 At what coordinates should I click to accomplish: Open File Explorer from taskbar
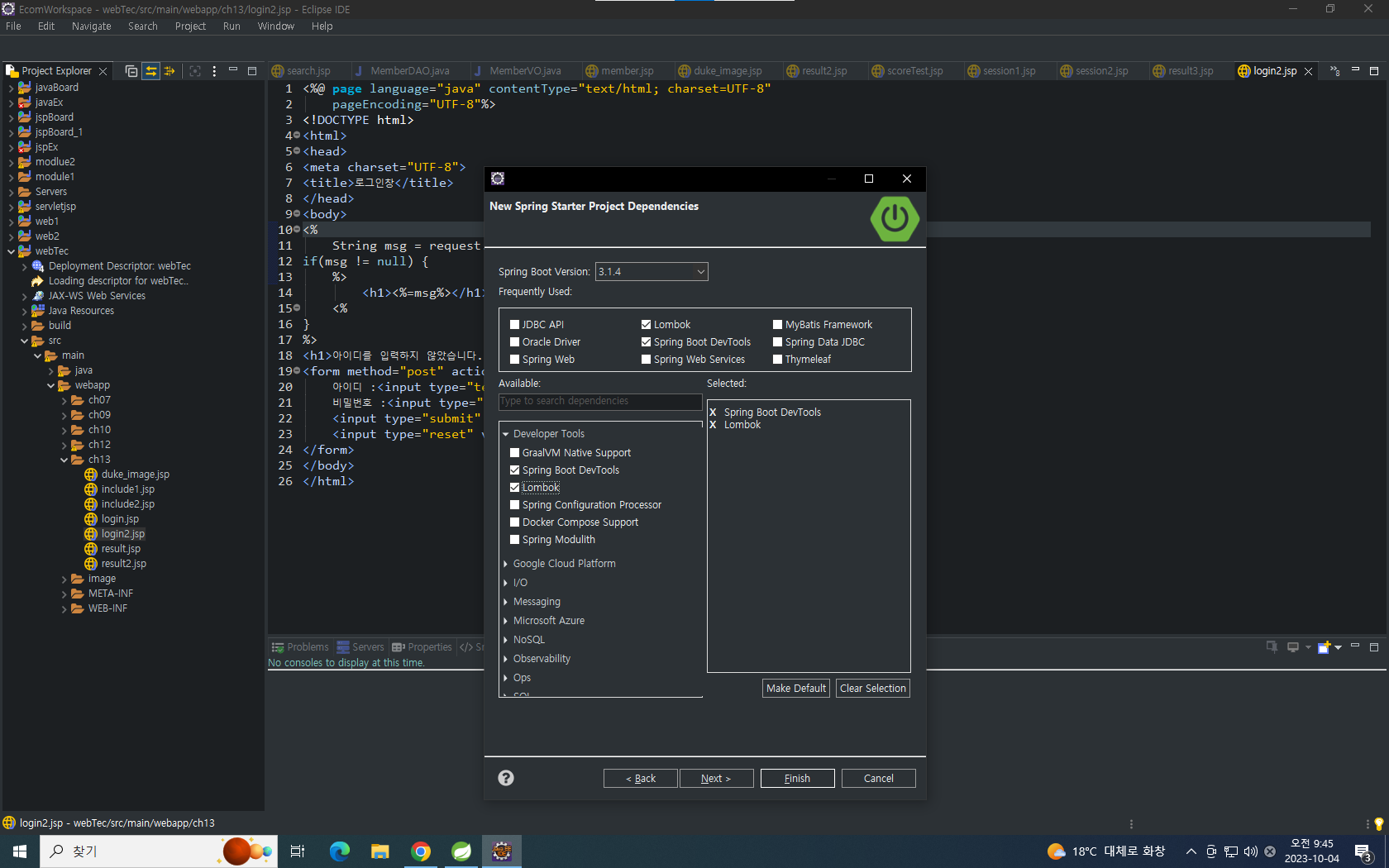(x=380, y=851)
